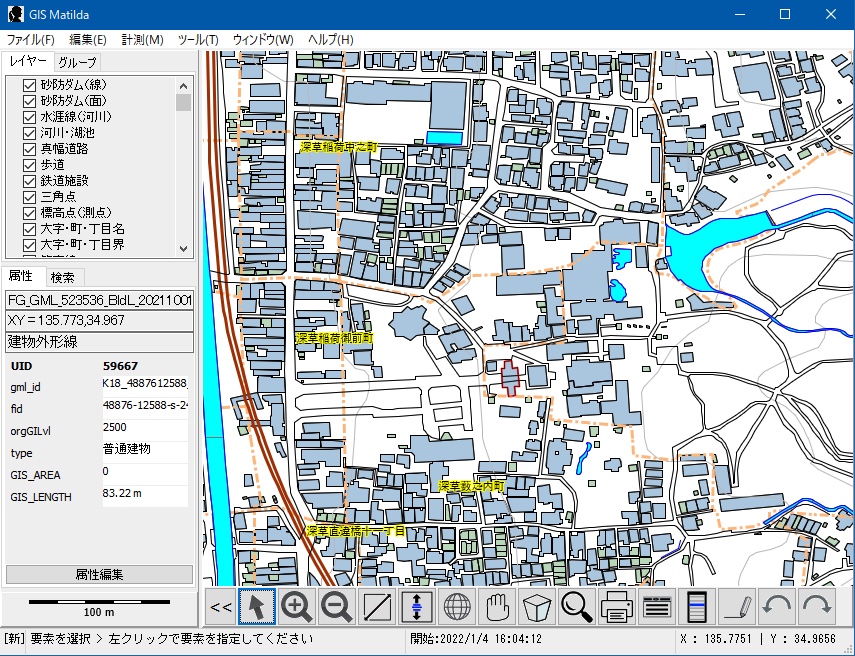Collapse side panel with << button

pos(221,606)
